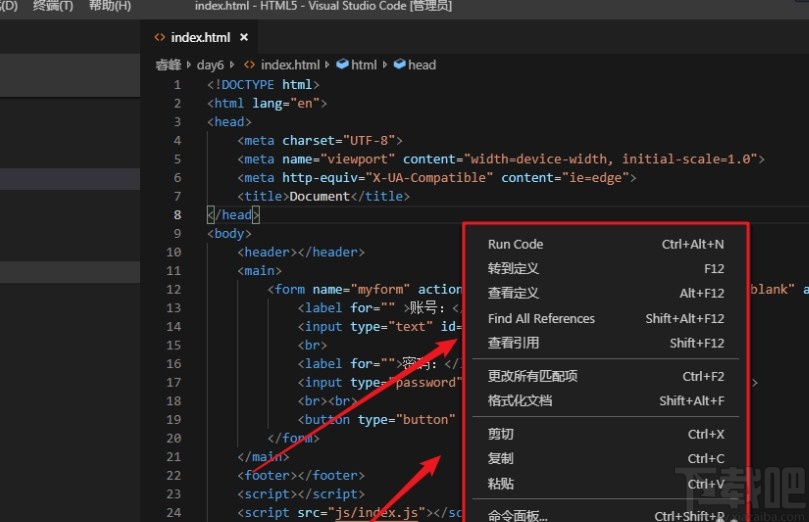
Task: Click the index.html file icon in breadcrumbs
Action: click(250, 64)
